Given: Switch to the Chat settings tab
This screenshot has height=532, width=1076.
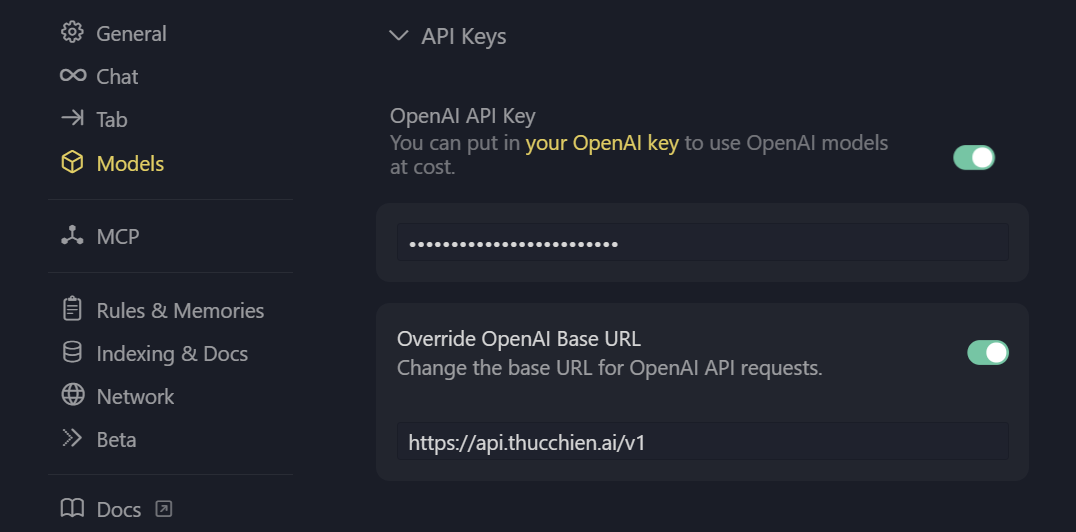Looking at the screenshot, I should pyautogui.click(x=117, y=76).
